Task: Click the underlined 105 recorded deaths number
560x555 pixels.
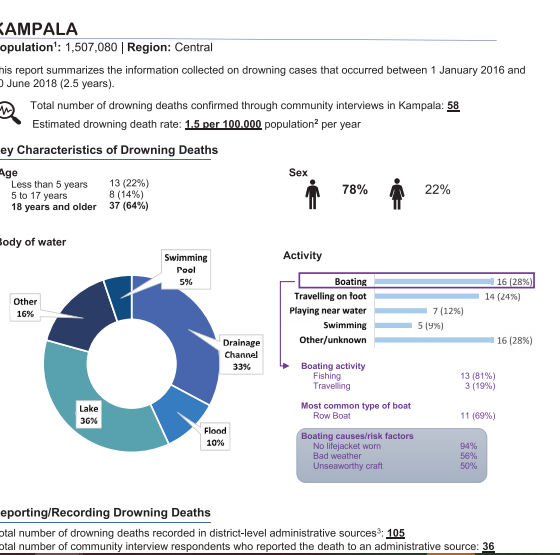Action: tap(396, 533)
